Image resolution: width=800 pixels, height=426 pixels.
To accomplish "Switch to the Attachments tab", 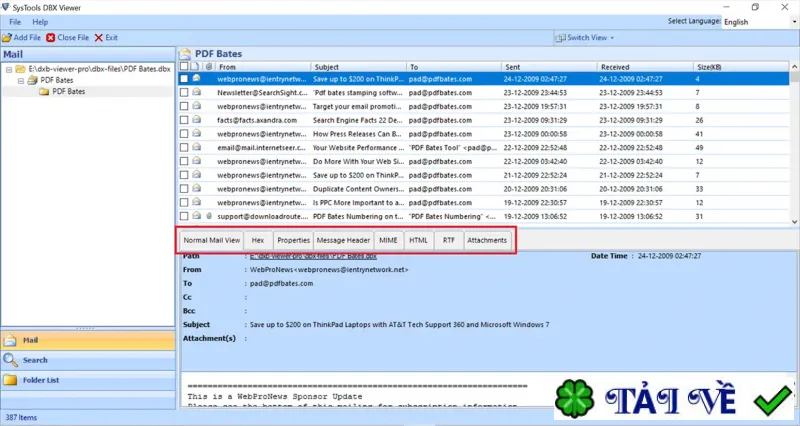I will [x=487, y=240].
